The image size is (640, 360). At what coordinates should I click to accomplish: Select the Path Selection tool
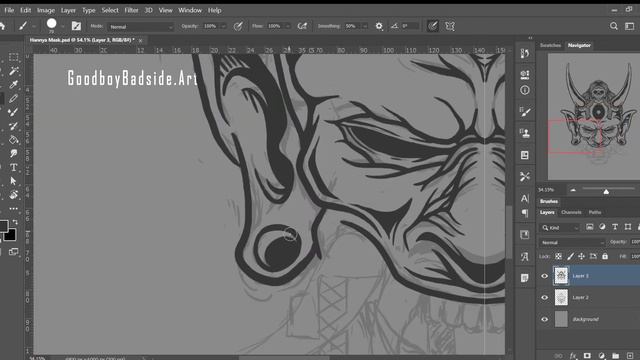(13, 181)
